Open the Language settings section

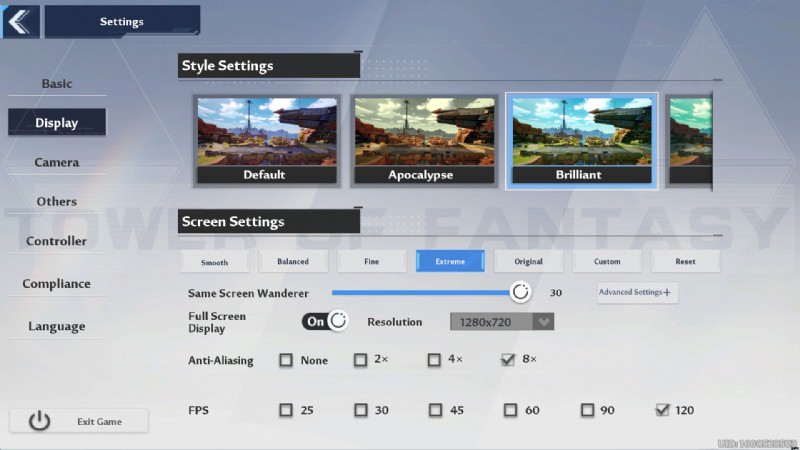tap(57, 326)
